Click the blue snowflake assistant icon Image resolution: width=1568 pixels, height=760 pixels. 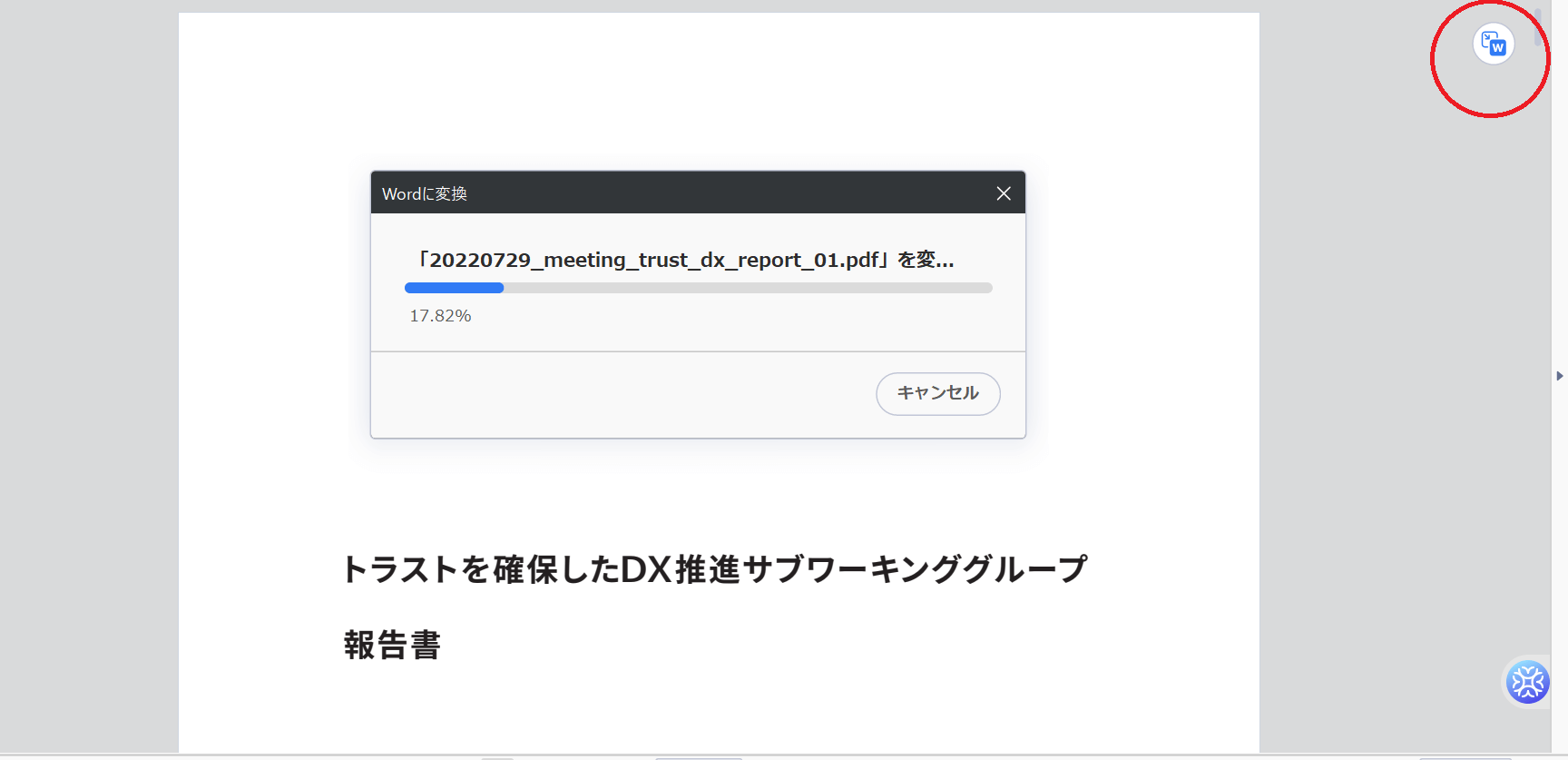1527,682
